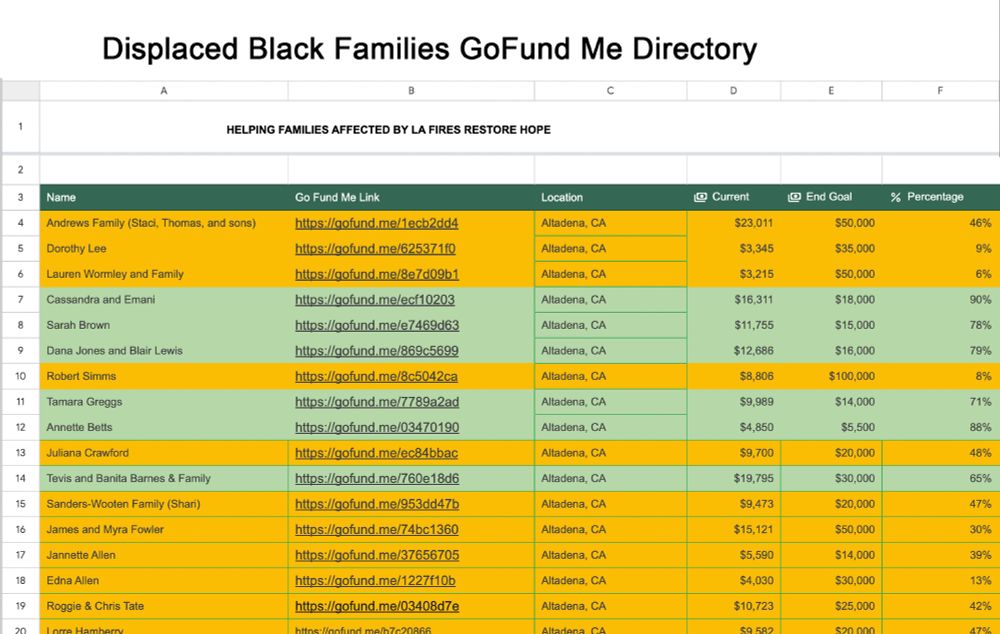Open the gofund.me/8e7d09b1 link
The height and width of the screenshot is (634, 1000).
377,274
